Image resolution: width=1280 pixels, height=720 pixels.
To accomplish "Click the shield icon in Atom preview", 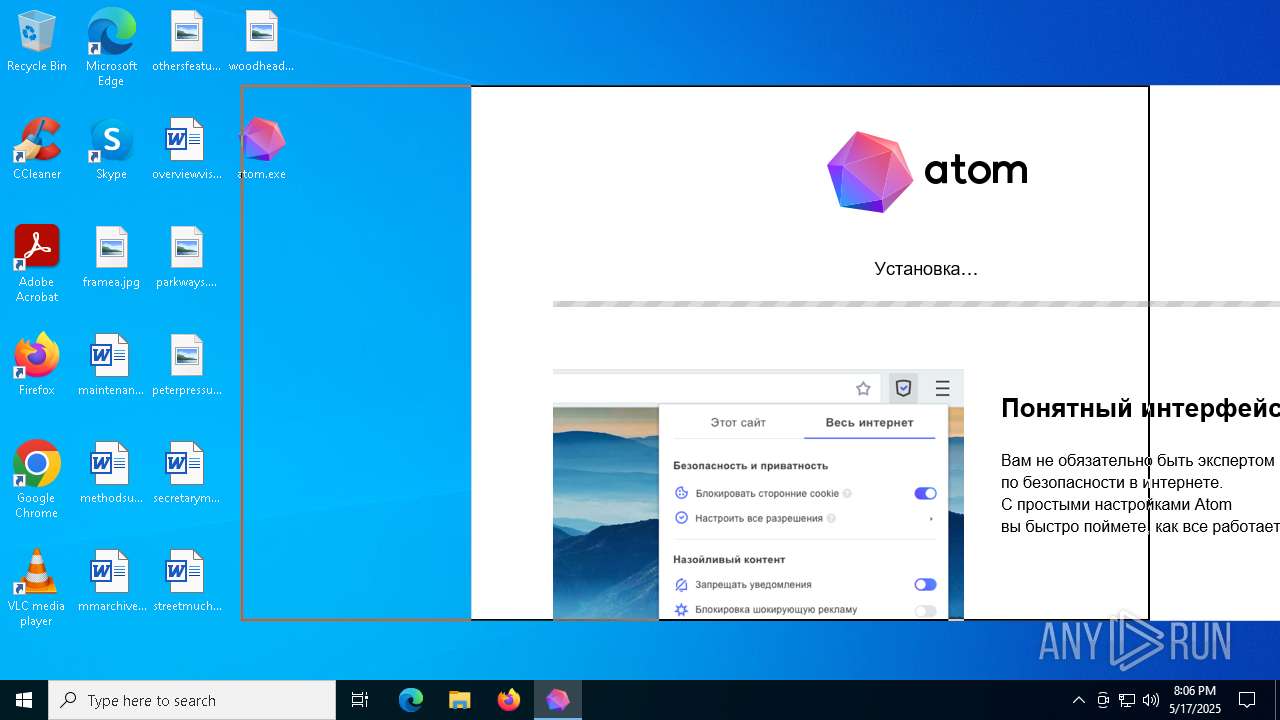I will click(903, 388).
